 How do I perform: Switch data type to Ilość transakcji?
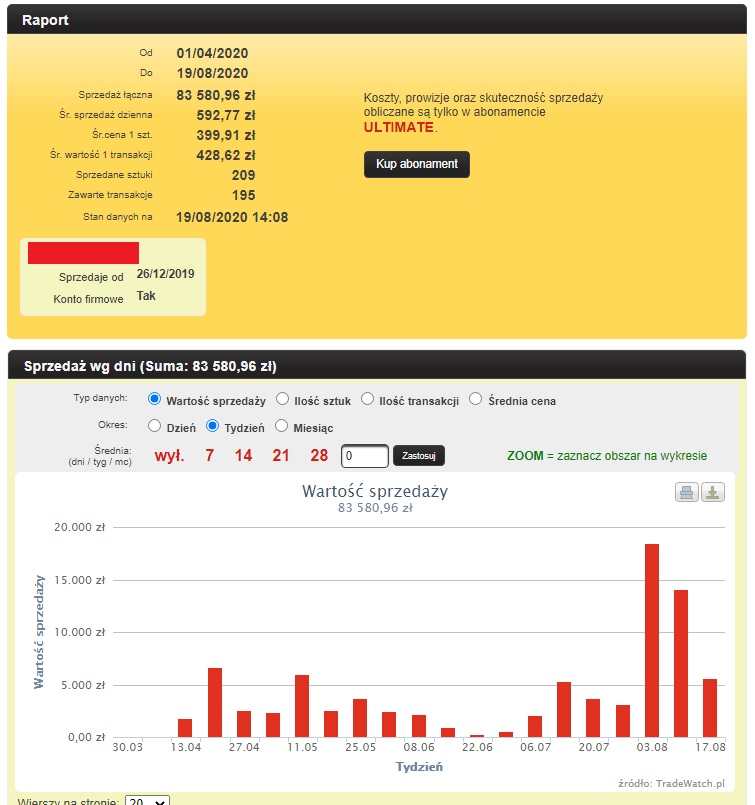coord(368,400)
